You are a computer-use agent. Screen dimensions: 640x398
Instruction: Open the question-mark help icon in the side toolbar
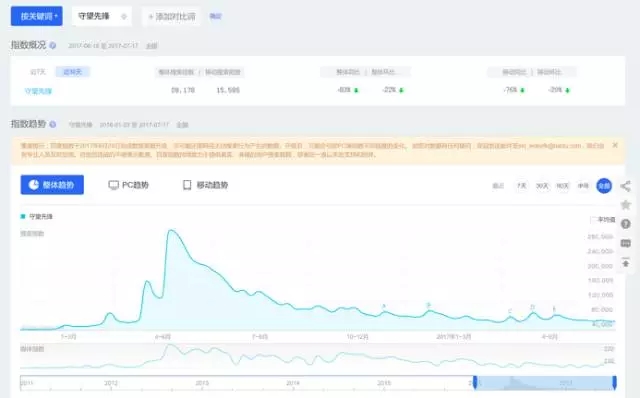pos(626,224)
